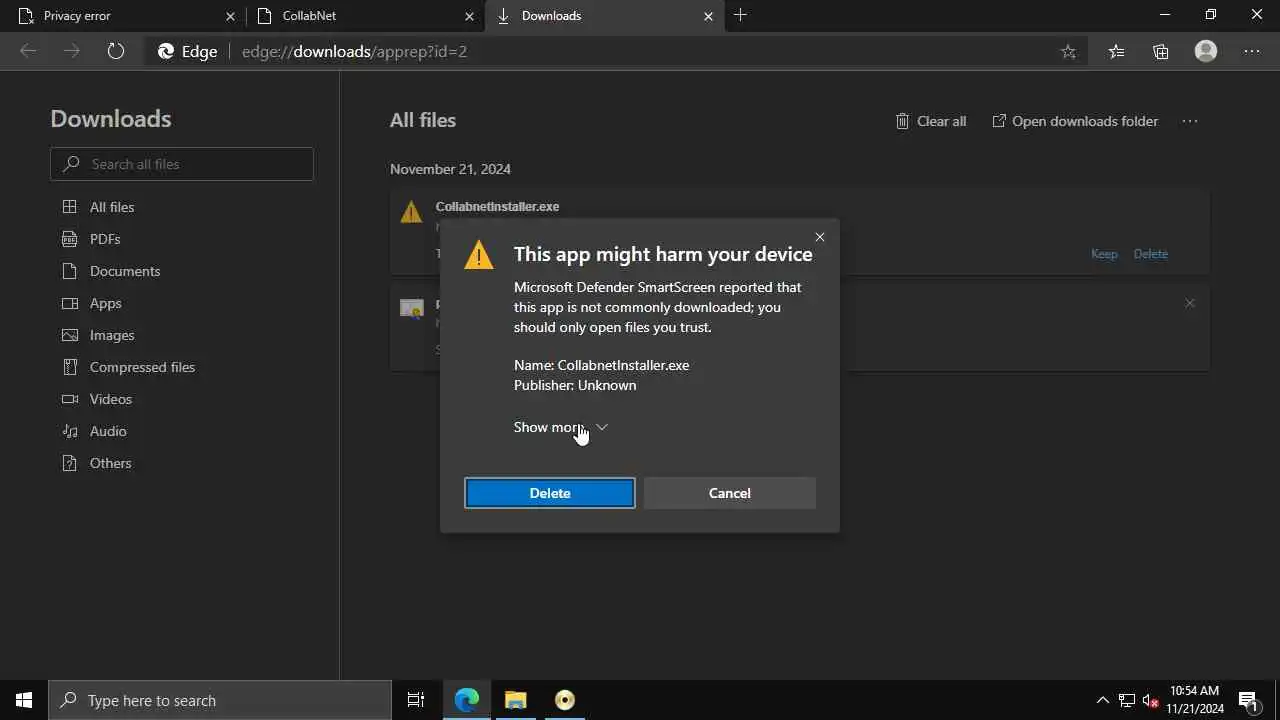Click Edge icon in taskbar
Viewport: 1280px width, 720px height.
(x=467, y=700)
